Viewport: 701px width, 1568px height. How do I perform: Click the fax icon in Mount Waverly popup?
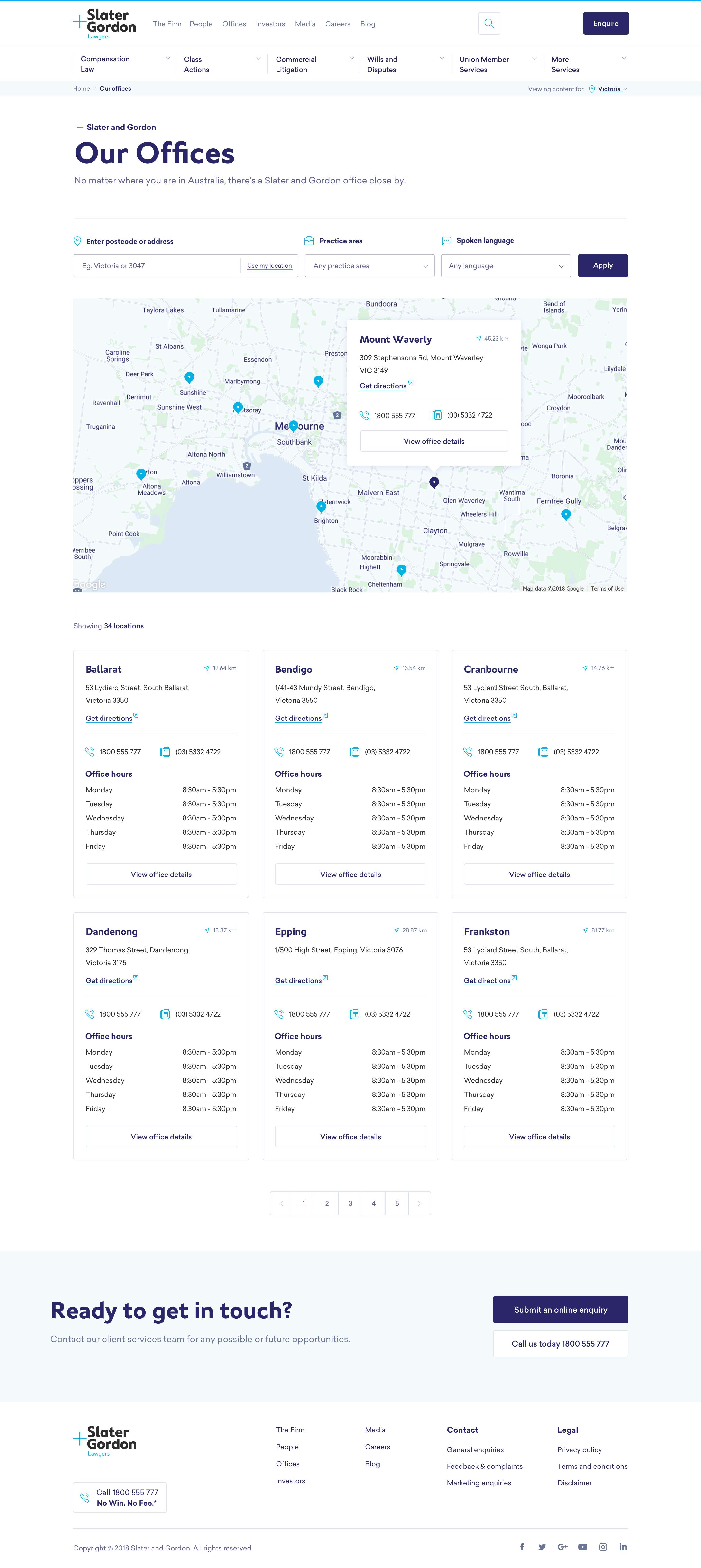pyautogui.click(x=437, y=415)
